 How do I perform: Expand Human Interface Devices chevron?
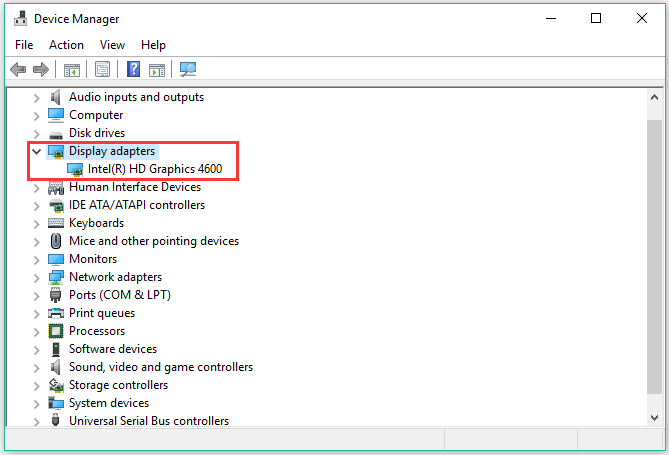point(37,188)
